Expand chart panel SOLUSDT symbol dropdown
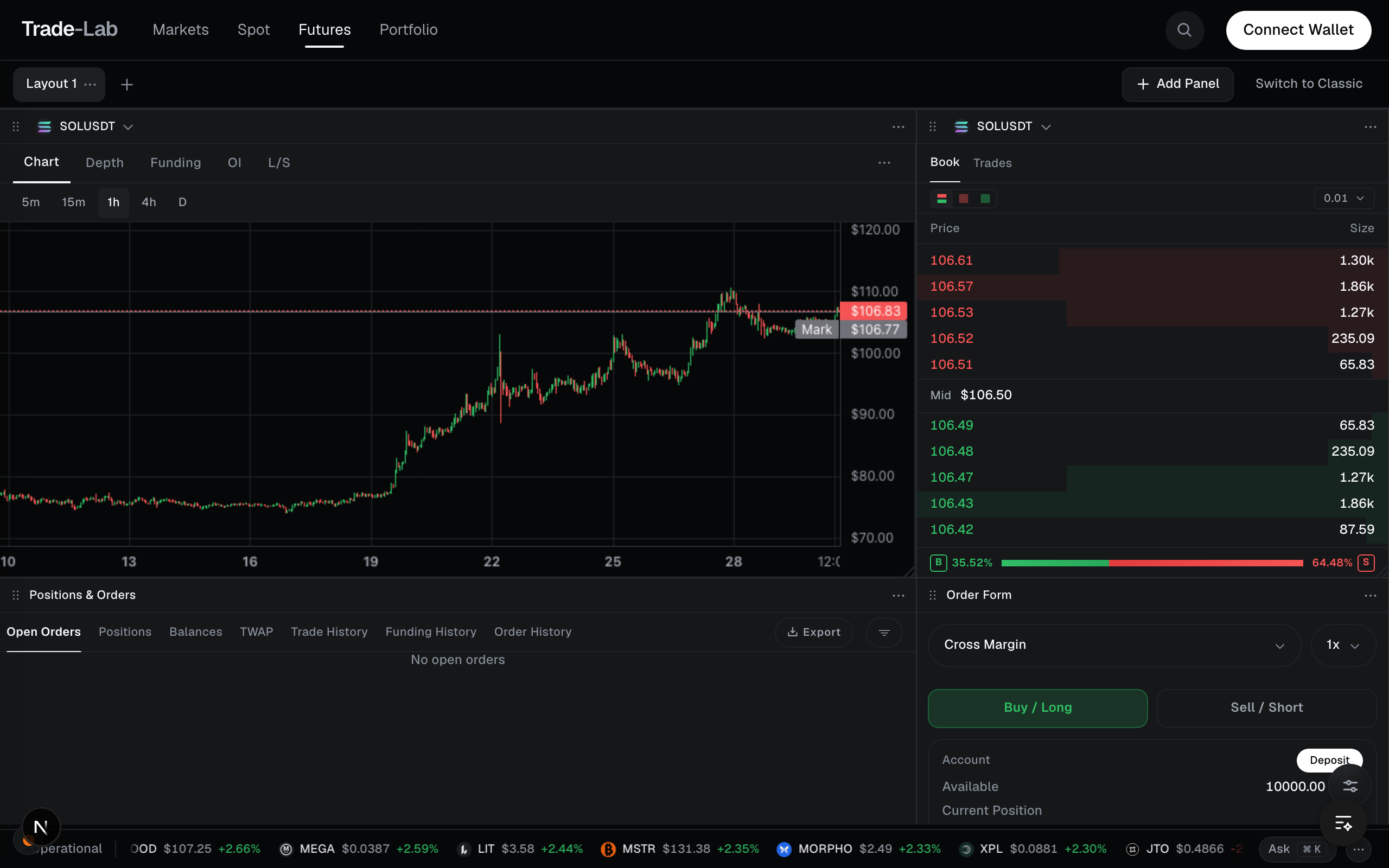This screenshot has height=868, width=1389. [x=85, y=126]
